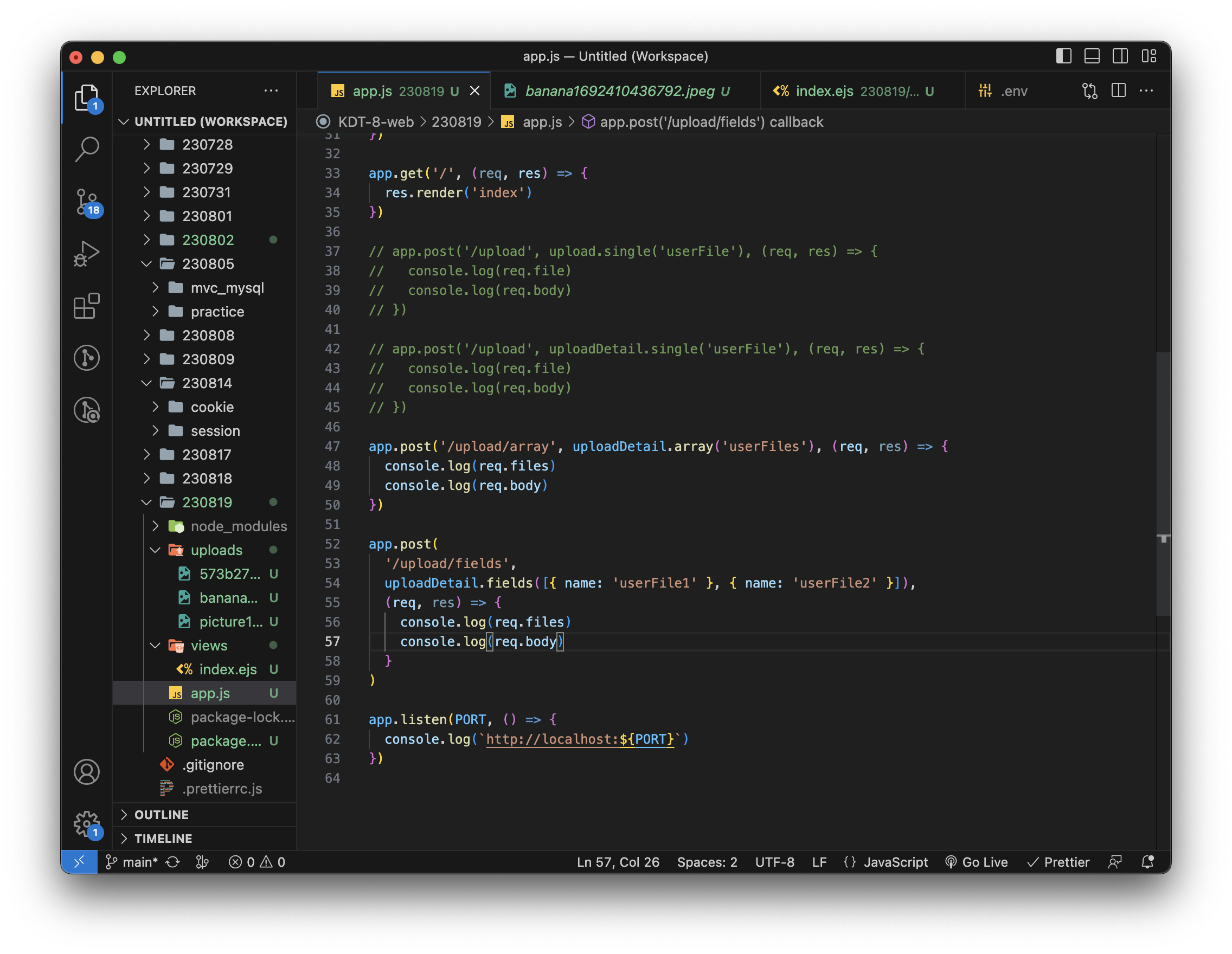This screenshot has width=1232, height=954.
Task: Expand the 230802 folder
Action: click(205, 240)
